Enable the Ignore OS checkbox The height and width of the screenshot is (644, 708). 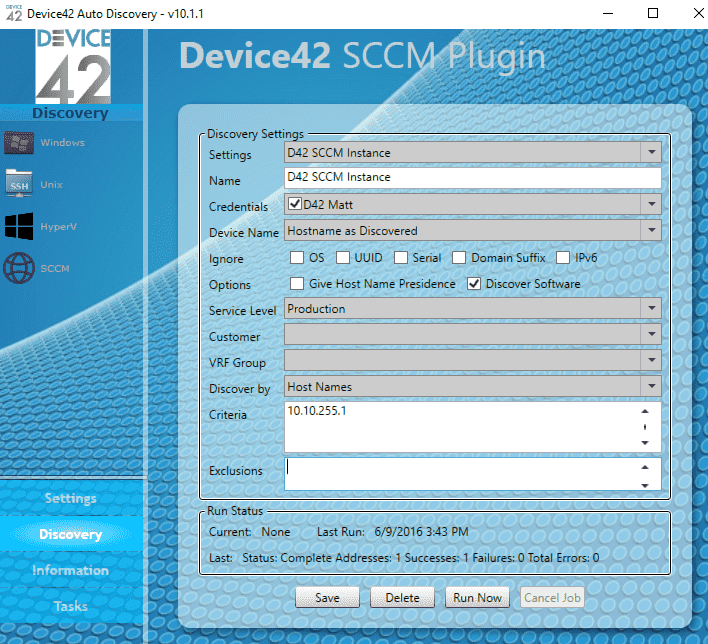point(297,257)
